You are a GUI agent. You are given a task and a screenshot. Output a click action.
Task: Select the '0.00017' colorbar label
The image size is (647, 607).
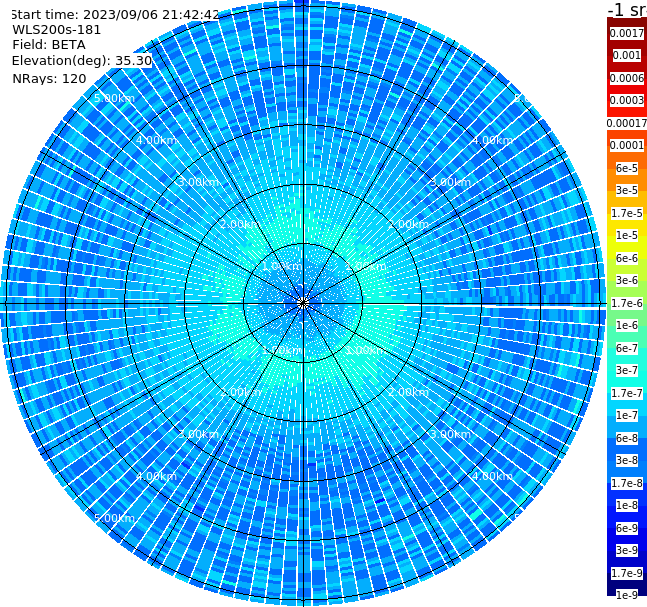pos(627,123)
